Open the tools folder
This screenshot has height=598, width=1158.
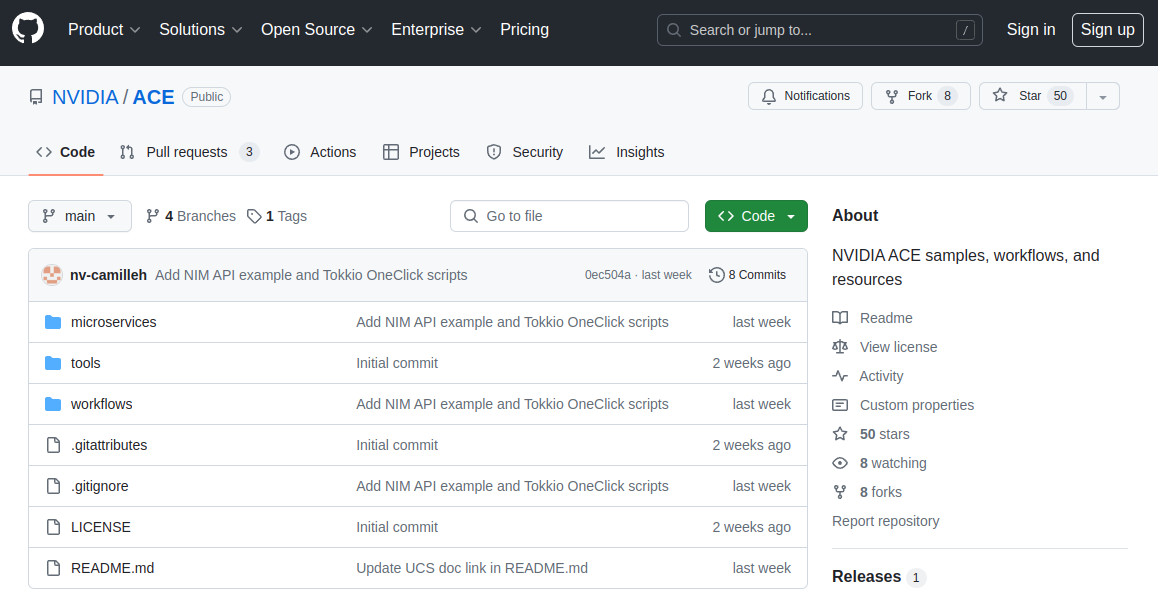(86, 363)
